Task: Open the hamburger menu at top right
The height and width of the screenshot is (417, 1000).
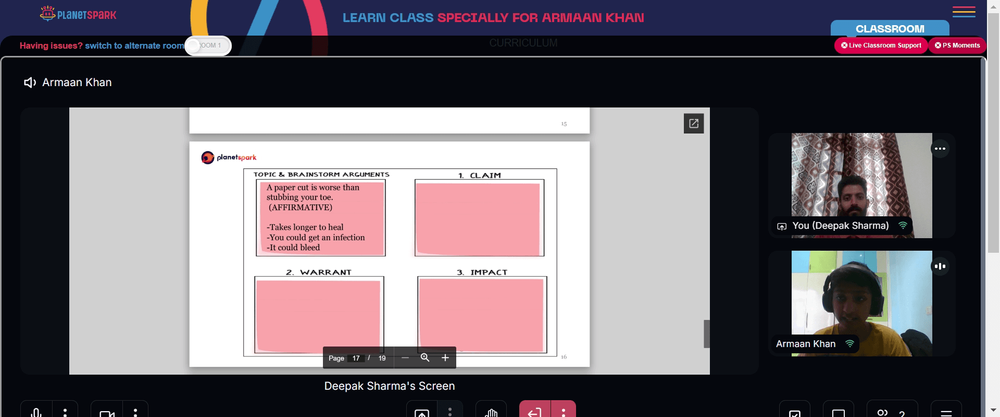Action: pos(964,11)
